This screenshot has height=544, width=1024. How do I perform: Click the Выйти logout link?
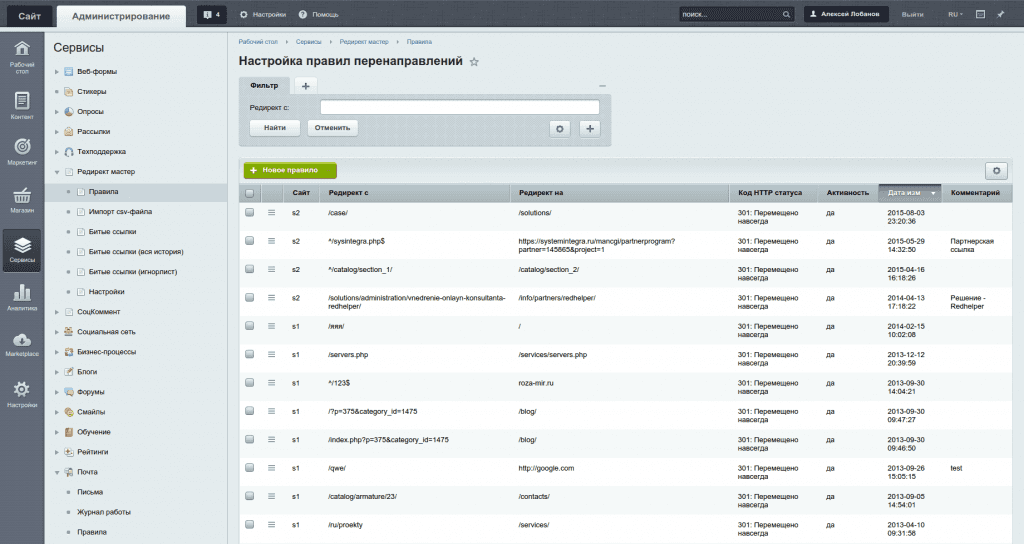[x=912, y=14]
